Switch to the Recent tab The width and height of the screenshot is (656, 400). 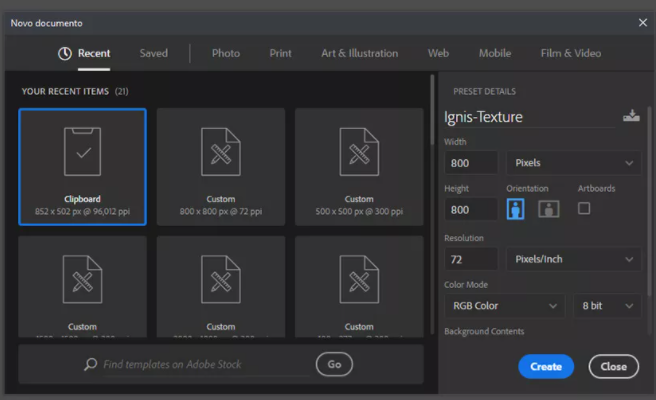(x=94, y=54)
